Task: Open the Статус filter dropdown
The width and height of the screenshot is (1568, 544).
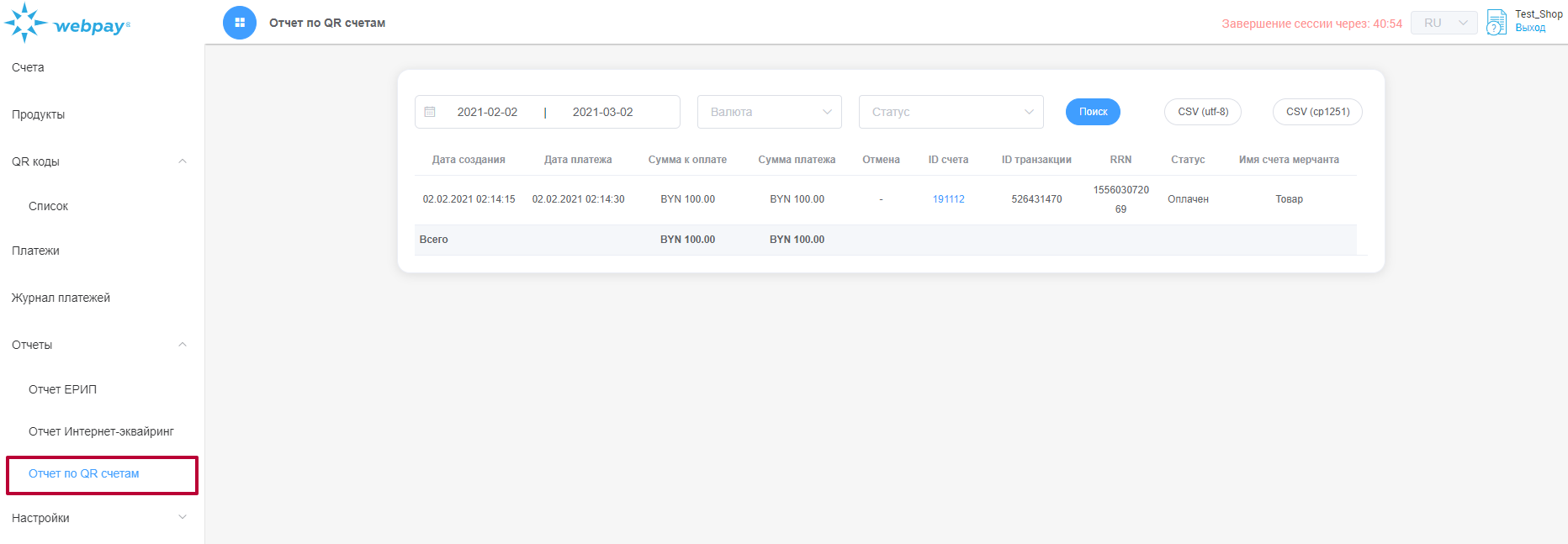Action: click(x=951, y=112)
